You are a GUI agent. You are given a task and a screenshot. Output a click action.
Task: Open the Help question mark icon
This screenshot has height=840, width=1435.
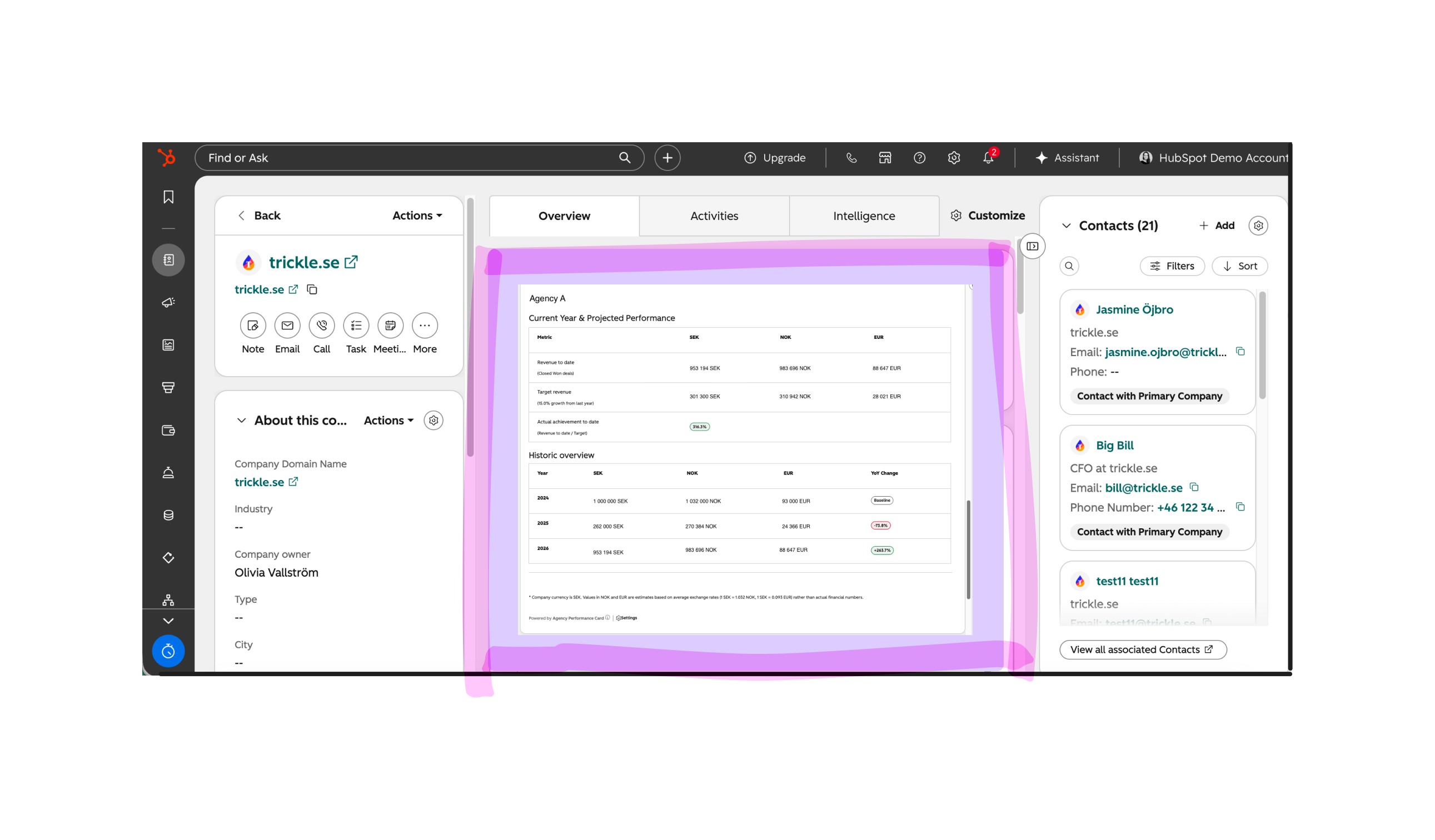click(920, 158)
